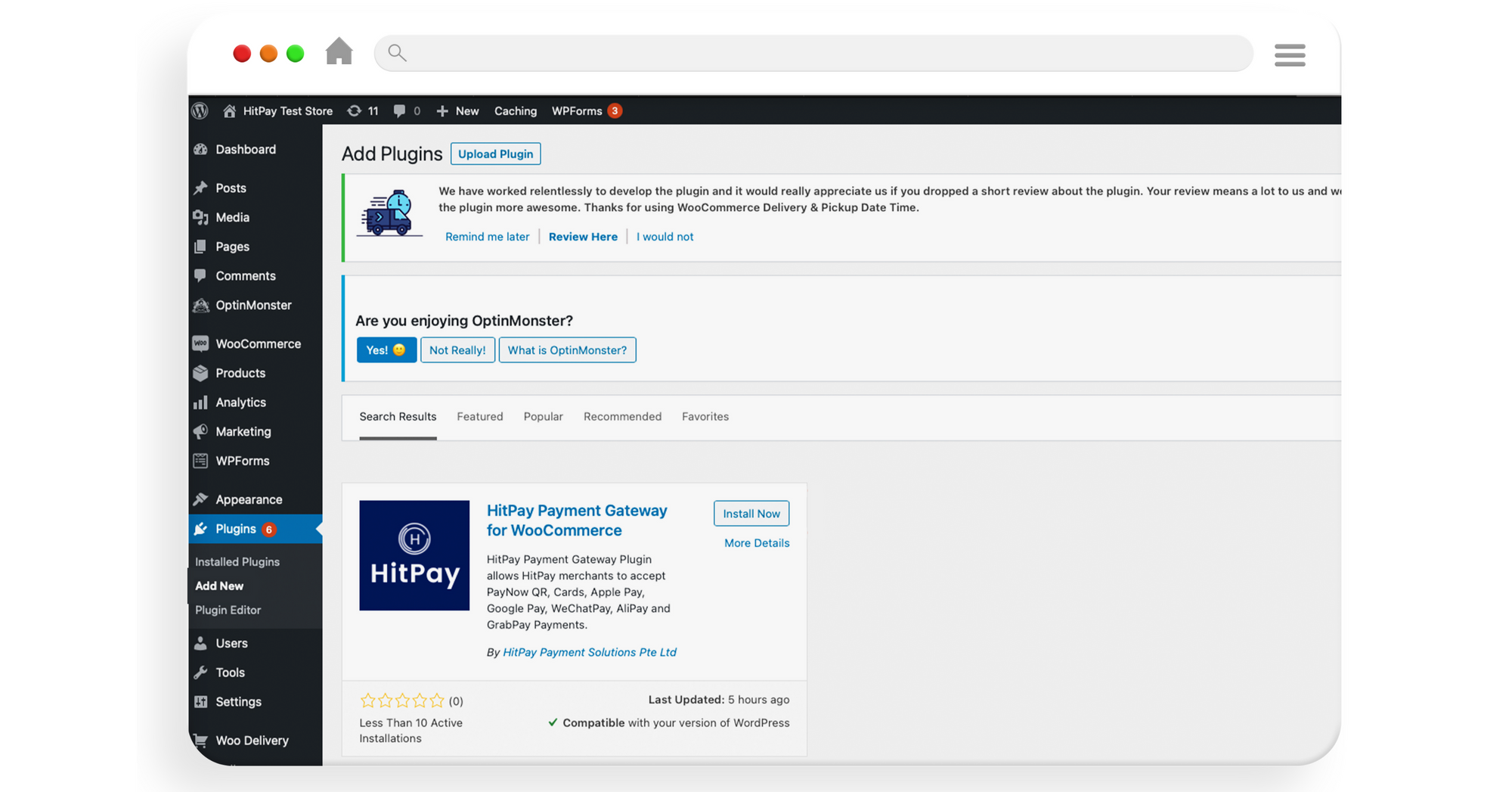Viewport: 1512px width, 792px height.
Task: Open WPForms menu in admin bar
Action: [587, 110]
